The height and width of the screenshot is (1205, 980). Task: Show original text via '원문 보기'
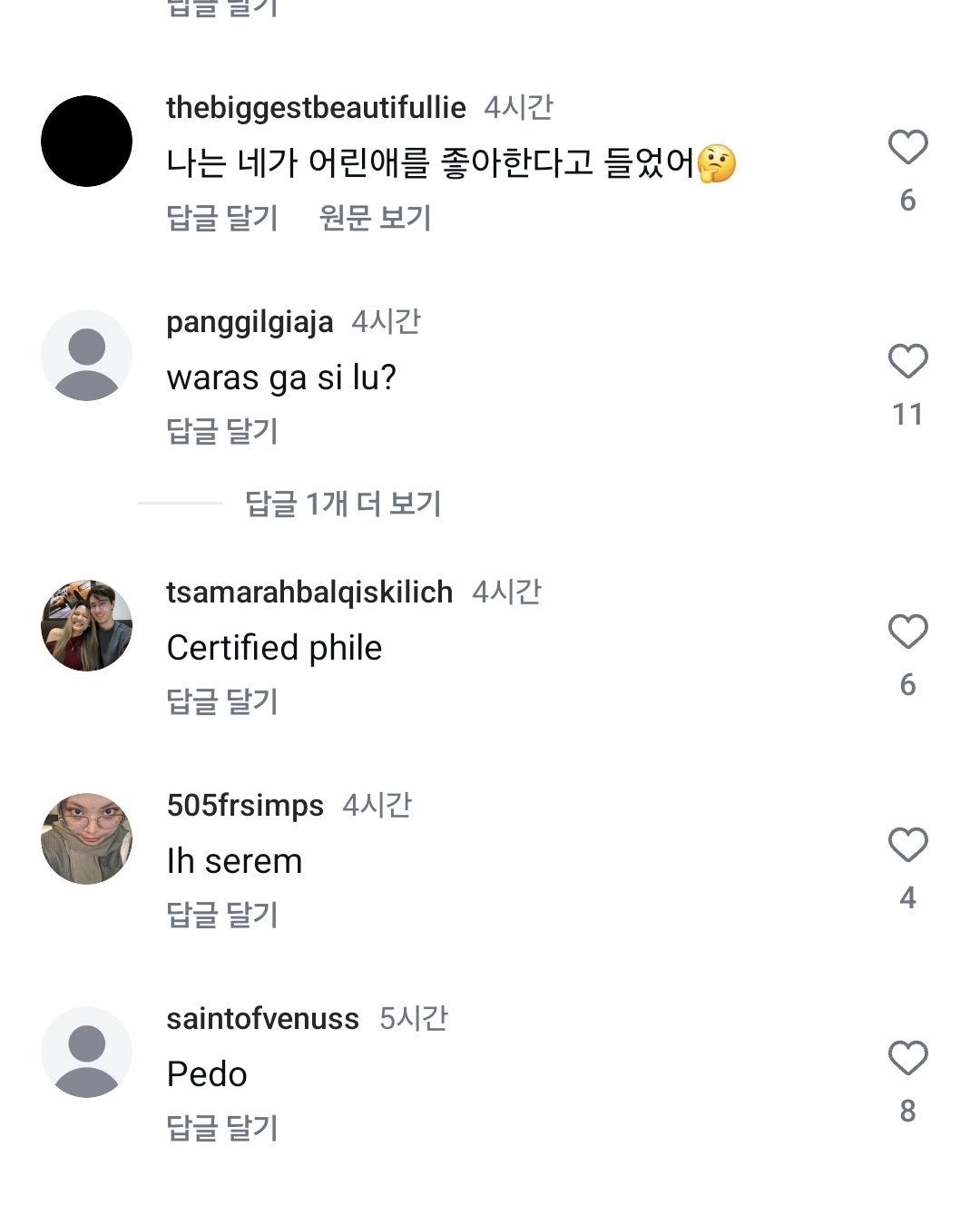click(375, 218)
